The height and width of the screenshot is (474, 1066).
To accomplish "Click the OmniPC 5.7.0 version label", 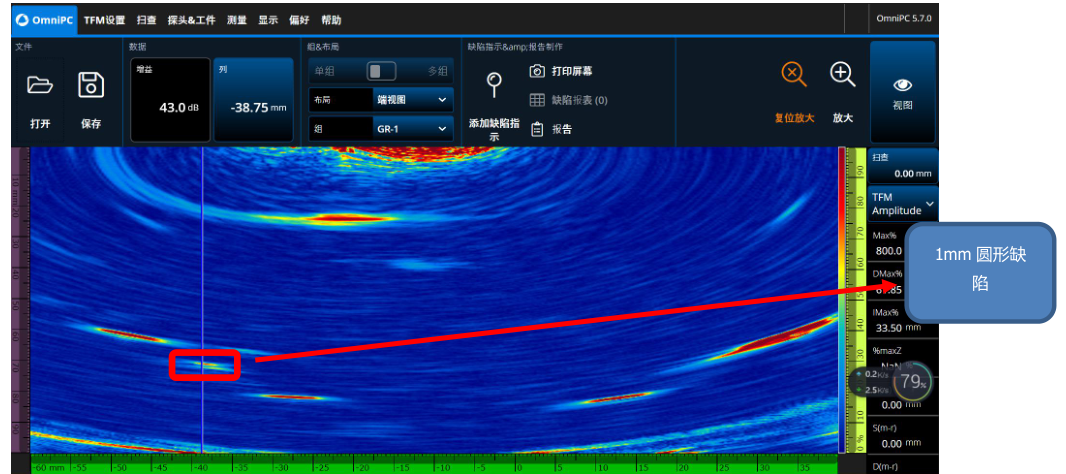I will [903, 20].
